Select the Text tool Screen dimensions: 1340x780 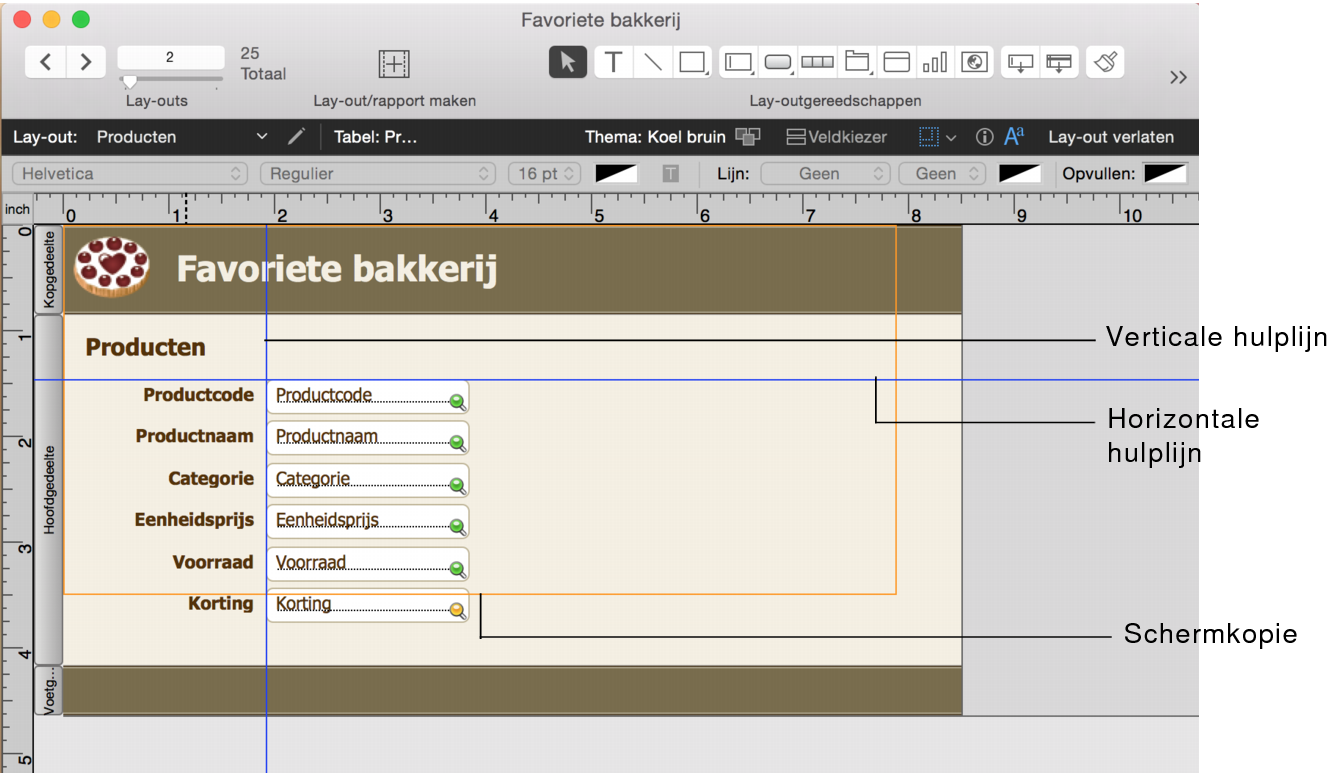(613, 62)
